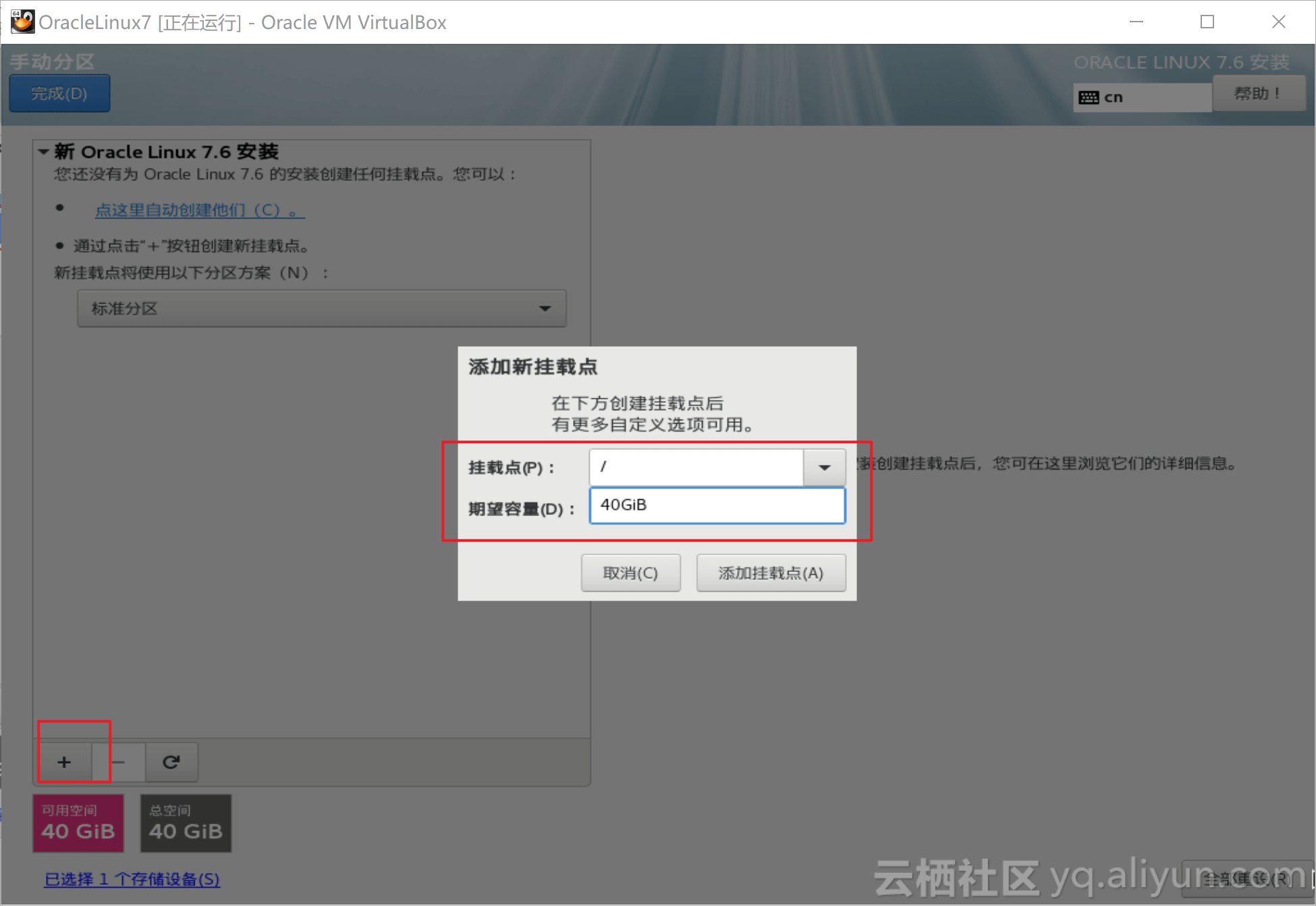Open the selected storage devices link
Image resolution: width=1316 pixels, height=906 pixels.
132,879
